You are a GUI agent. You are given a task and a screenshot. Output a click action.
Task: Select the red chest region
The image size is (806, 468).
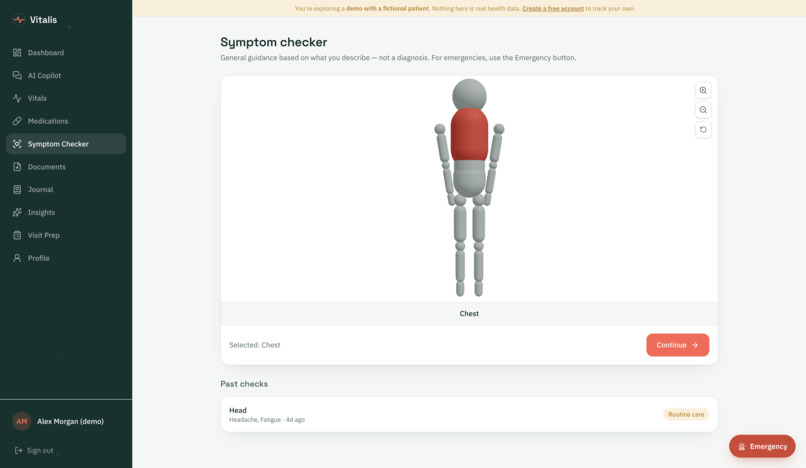(x=469, y=134)
